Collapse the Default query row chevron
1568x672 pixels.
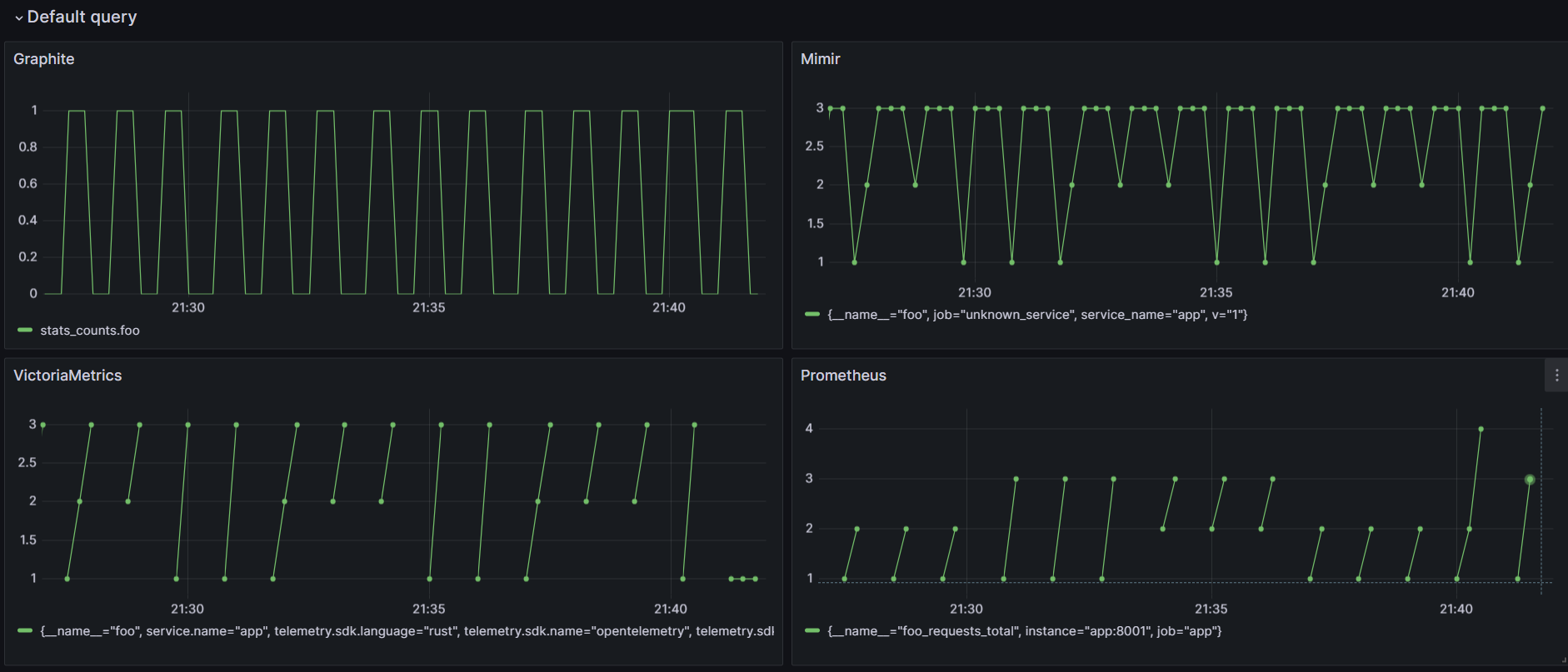tap(18, 17)
